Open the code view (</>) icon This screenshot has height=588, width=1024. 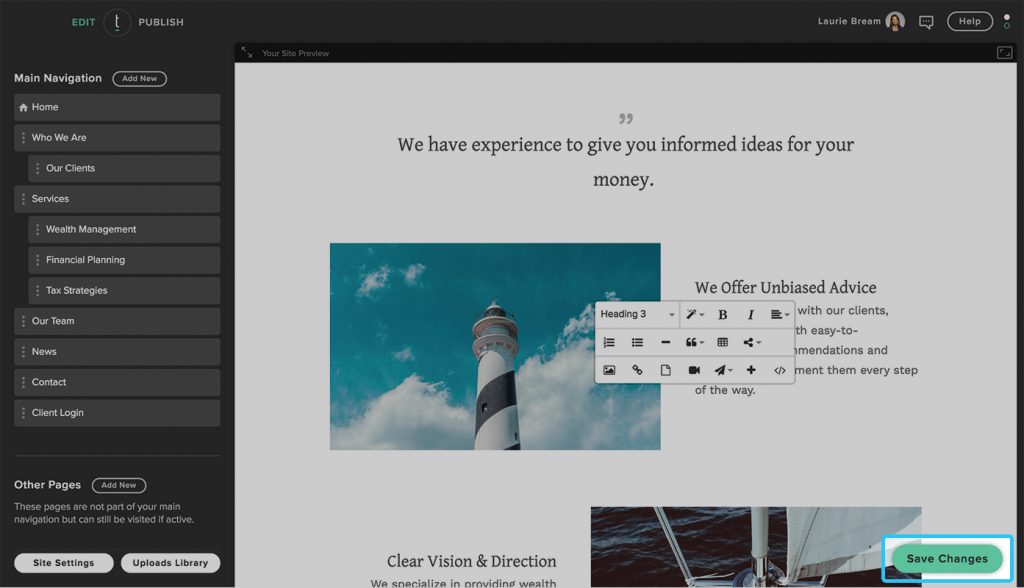779,370
